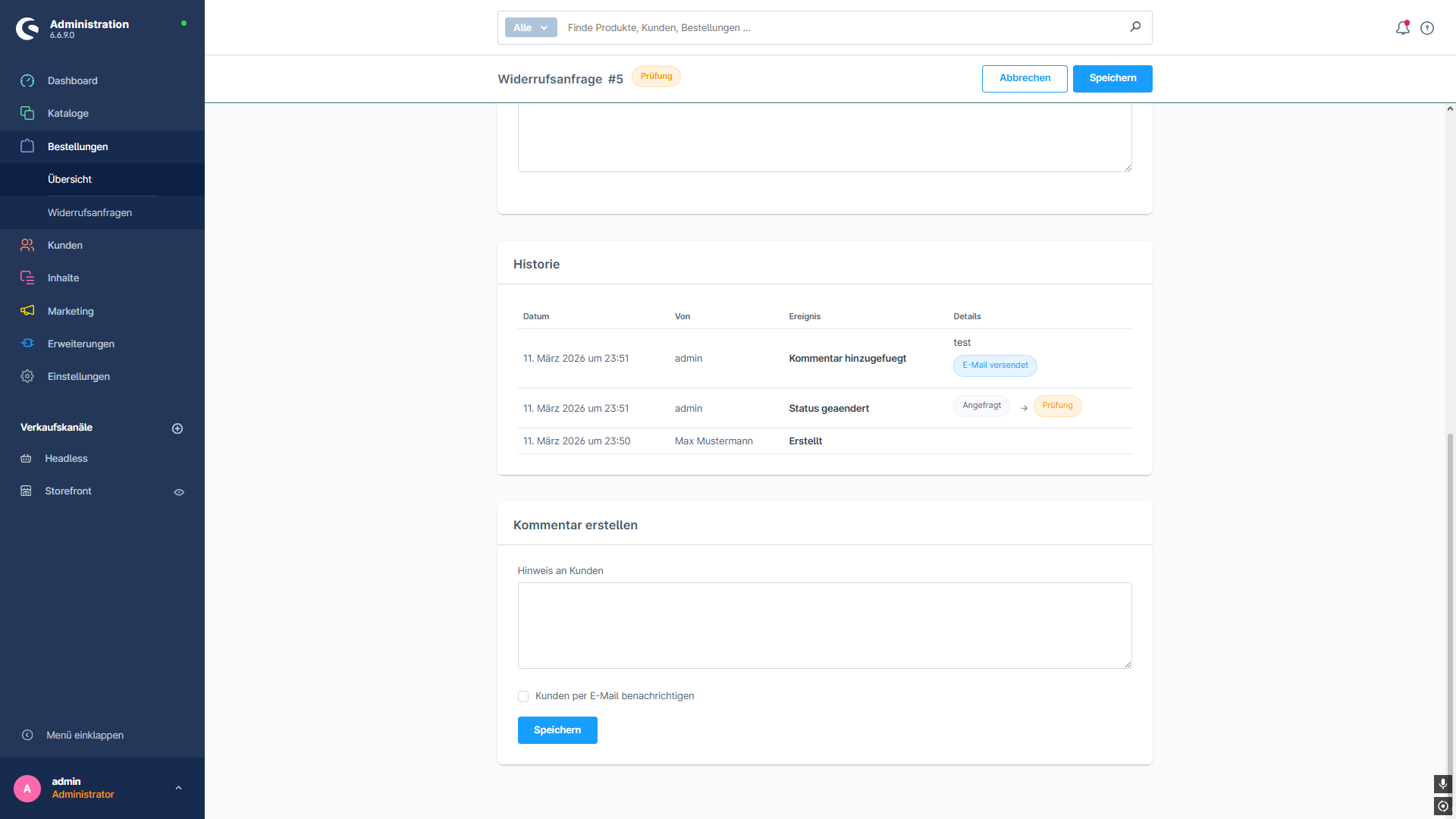Click the search magnifier icon
1456x819 pixels.
tap(1135, 27)
